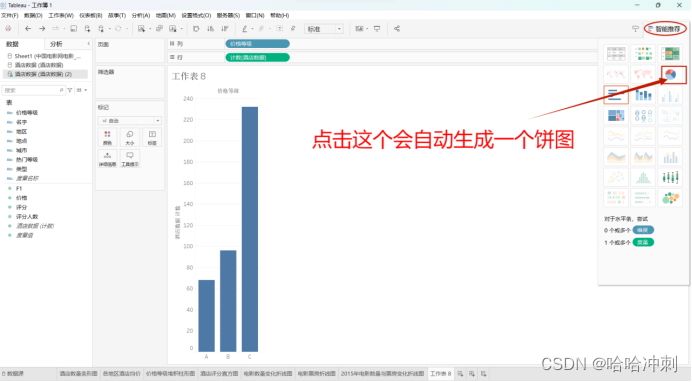Image resolution: width=692 pixels, height=382 pixels.
Task: Open the 文件(F) menu
Action: pyautogui.click(x=9, y=15)
